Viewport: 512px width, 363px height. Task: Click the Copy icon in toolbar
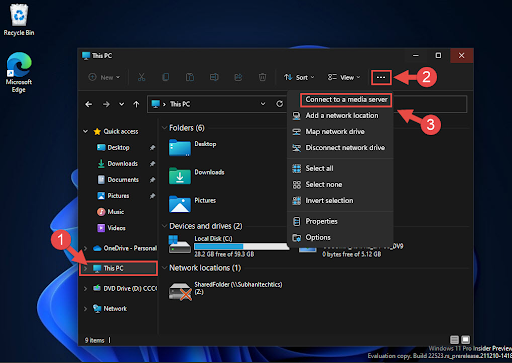click(166, 77)
